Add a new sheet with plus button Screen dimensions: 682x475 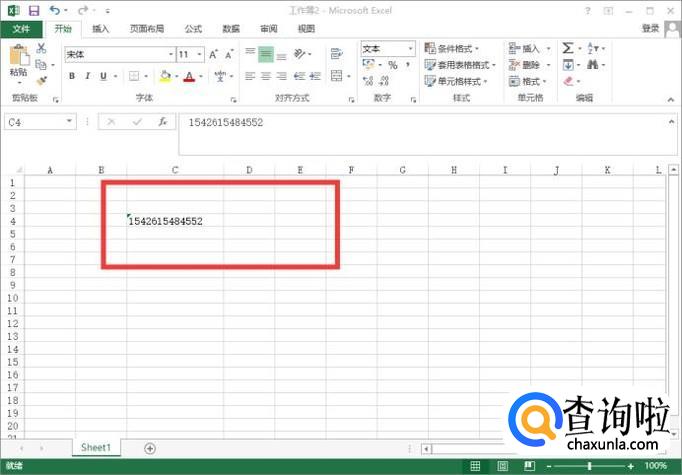click(150, 448)
